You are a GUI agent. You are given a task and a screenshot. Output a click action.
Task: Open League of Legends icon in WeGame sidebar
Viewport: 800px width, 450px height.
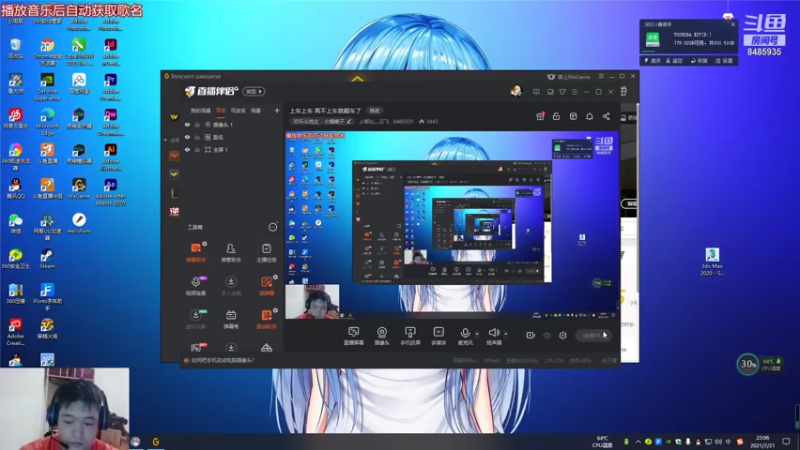[174, 193]
